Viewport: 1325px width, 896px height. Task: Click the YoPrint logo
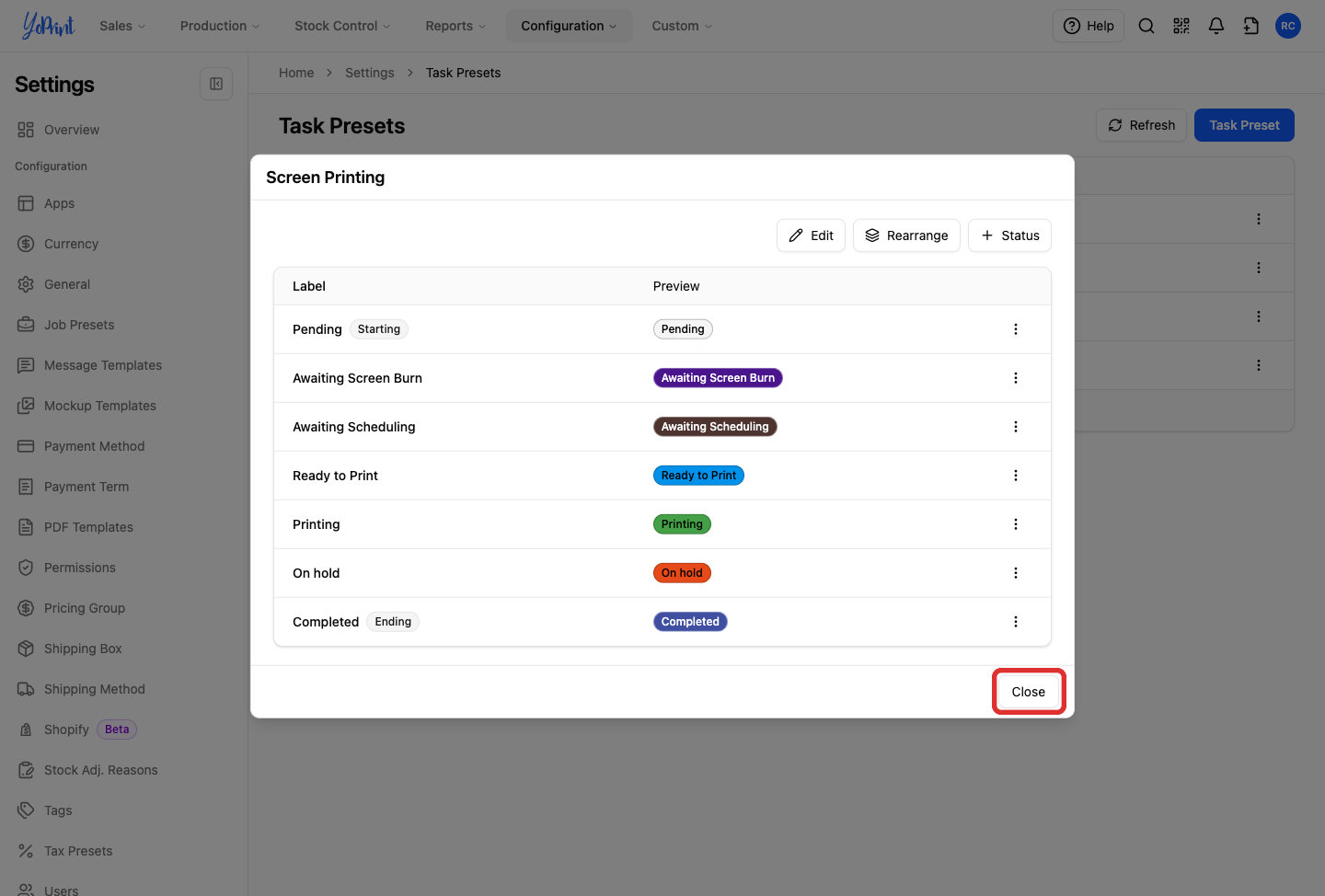coord(48,26)
